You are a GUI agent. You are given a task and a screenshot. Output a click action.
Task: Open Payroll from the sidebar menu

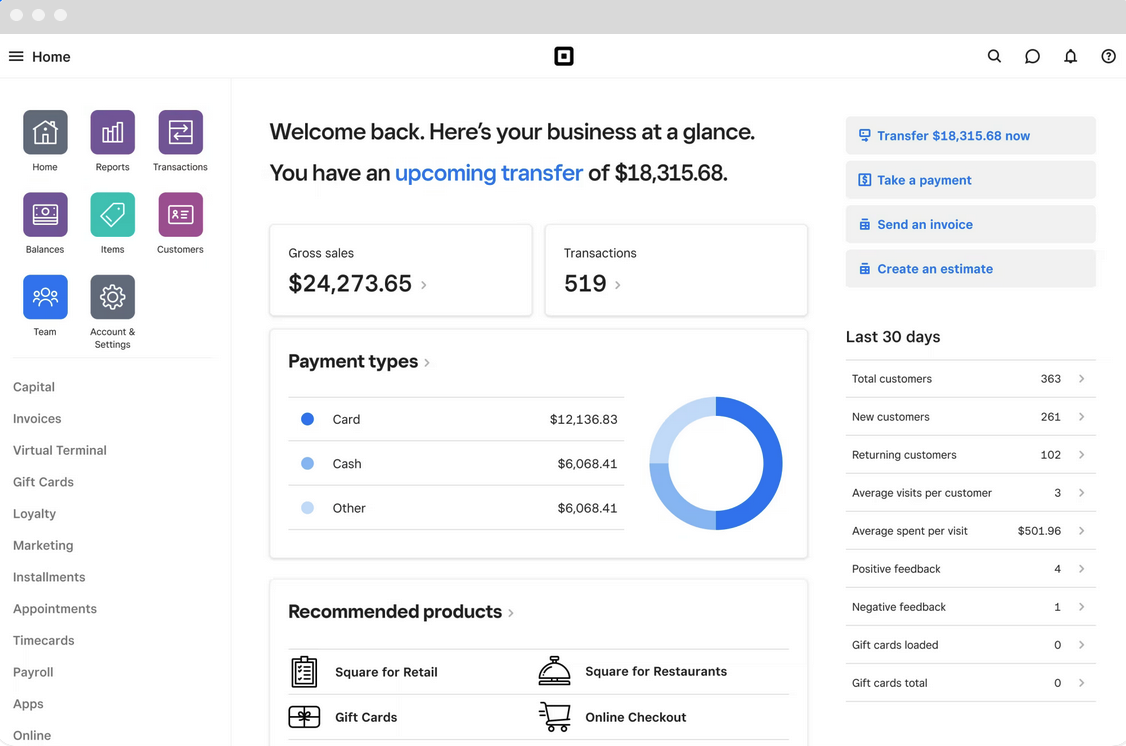(33, 672)
